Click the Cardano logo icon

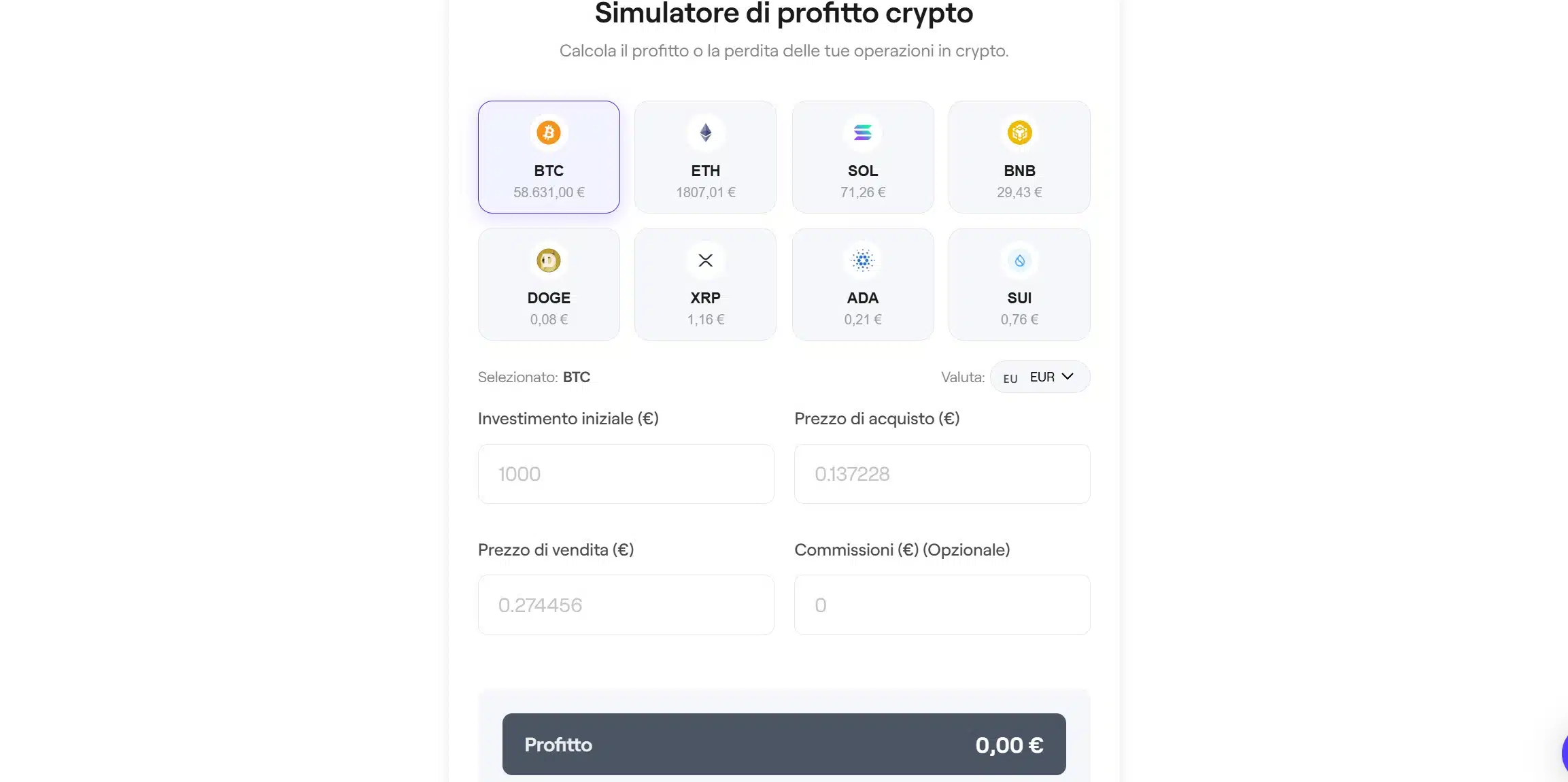tap(862, 260)
